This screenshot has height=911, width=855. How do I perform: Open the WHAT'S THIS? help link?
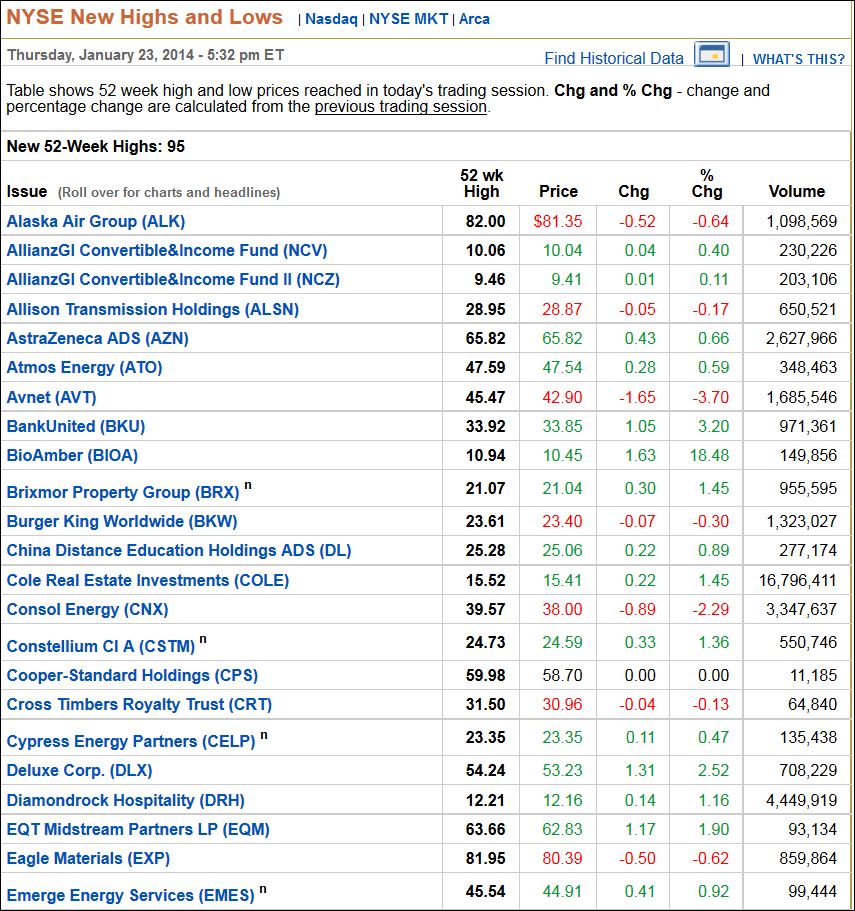tap(799, 59)
